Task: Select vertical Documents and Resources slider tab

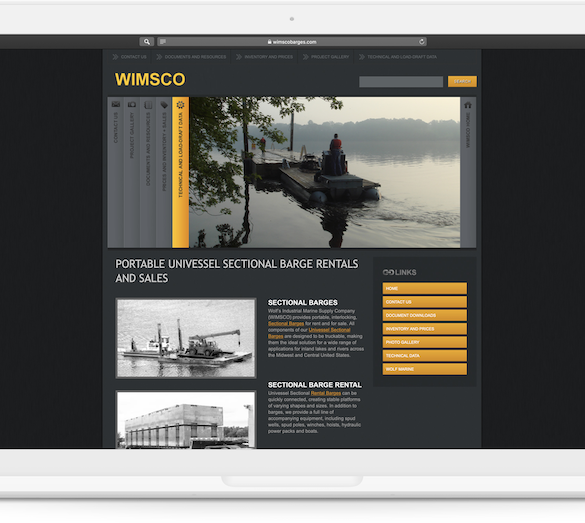Action: pos(148,172)
